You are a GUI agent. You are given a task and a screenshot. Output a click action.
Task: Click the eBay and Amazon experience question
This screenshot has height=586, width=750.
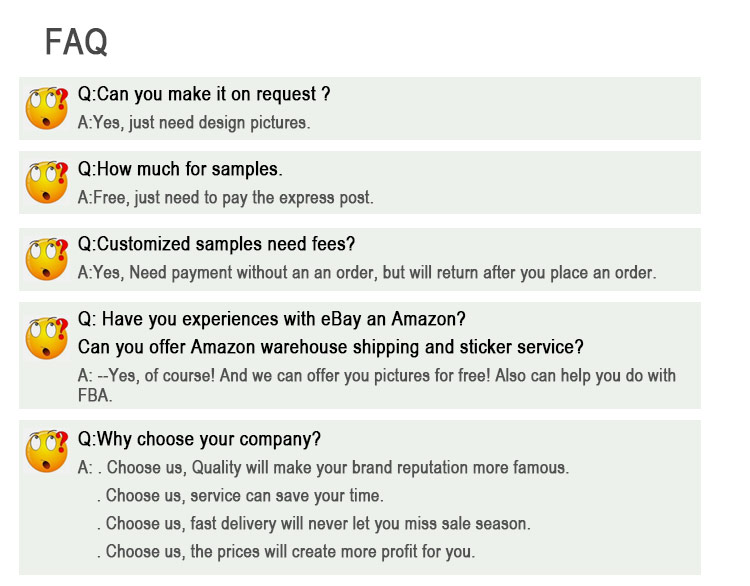272,319
